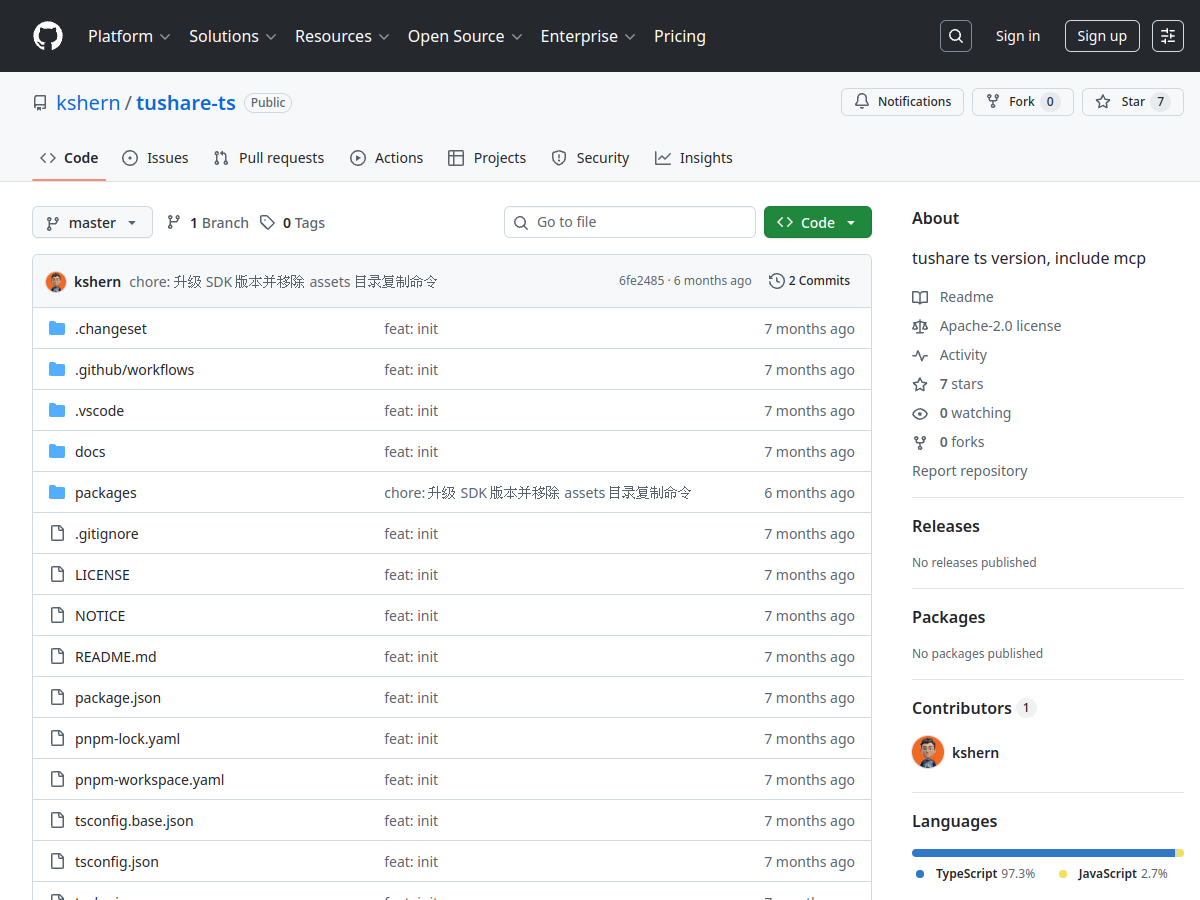
Task: Fork this repository
Action: [x=1022, y=102]
